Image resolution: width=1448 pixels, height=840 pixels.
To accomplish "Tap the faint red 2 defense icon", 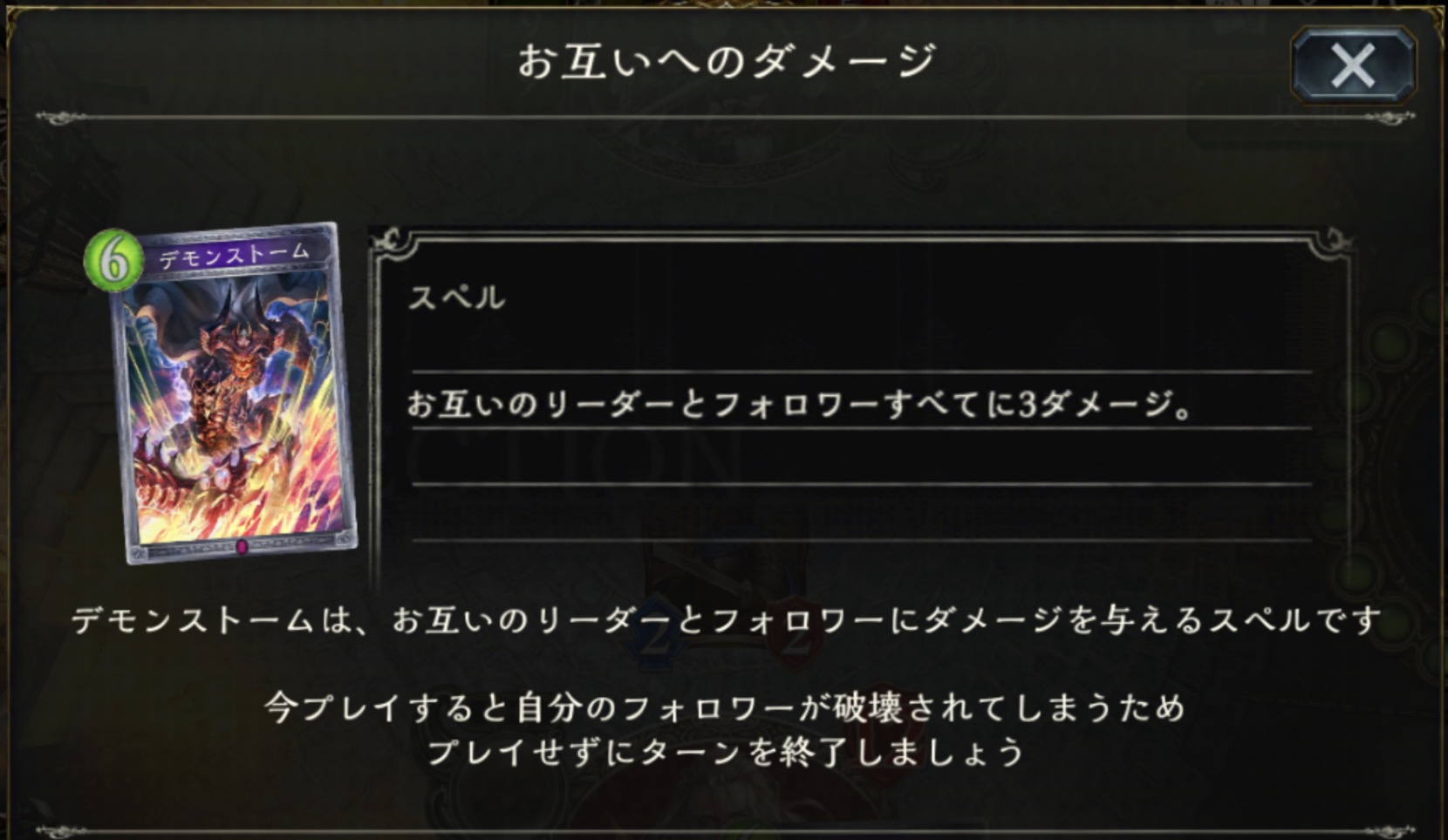I will pos(795,641).
